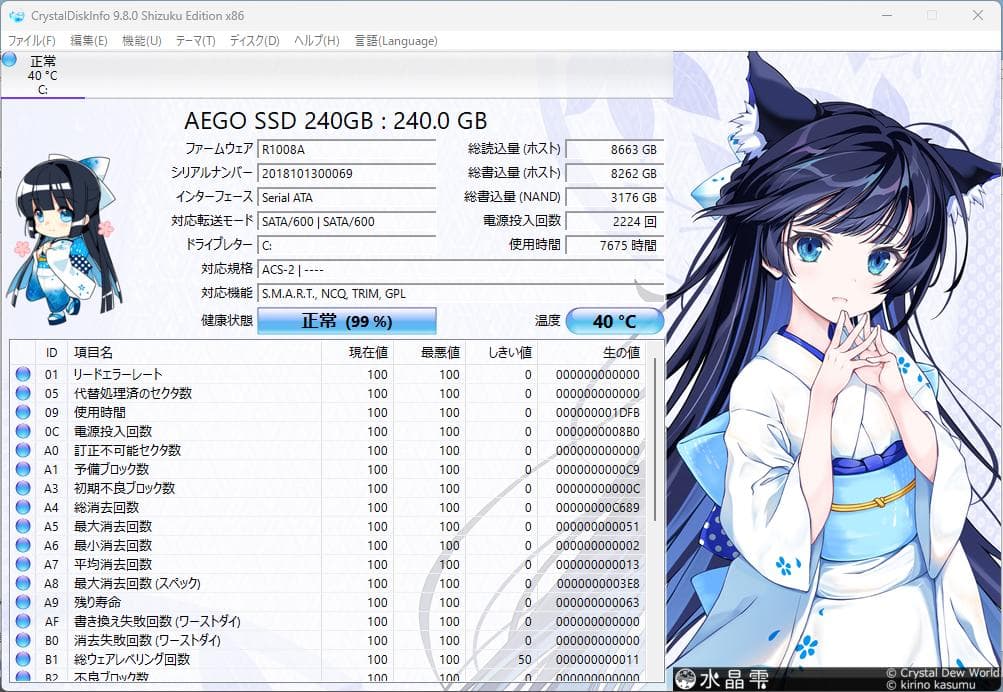Click the Crystal Dew World credit text
Screen dimensions: 1003x692
point(938,673)
